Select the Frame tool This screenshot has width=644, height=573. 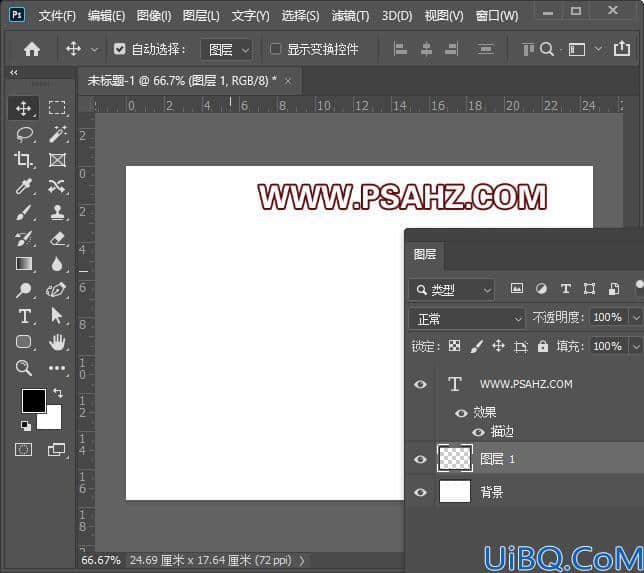pyautogui.click(x=58, y=160)
